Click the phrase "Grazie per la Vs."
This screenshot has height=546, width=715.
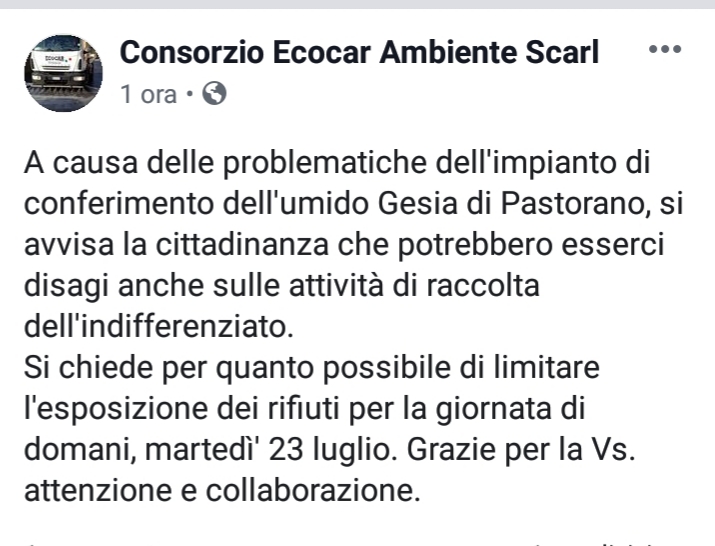tap(521, 450)
